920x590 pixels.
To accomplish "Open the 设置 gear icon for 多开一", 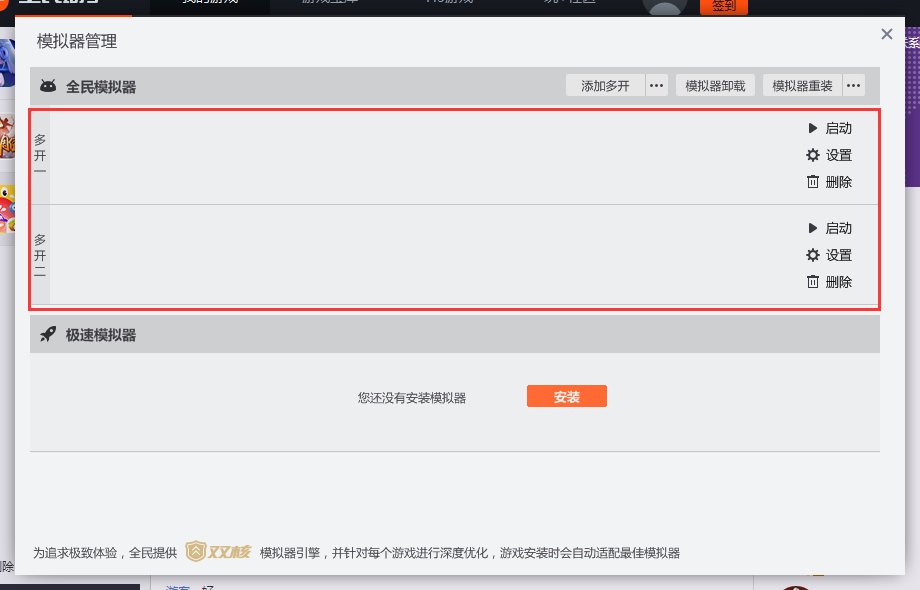I will pos(813,155).
